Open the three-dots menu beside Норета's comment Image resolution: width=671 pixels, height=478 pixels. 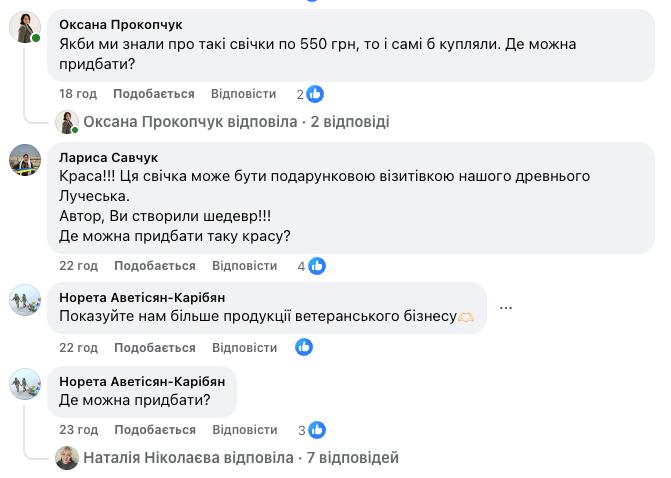pos(506,308)
